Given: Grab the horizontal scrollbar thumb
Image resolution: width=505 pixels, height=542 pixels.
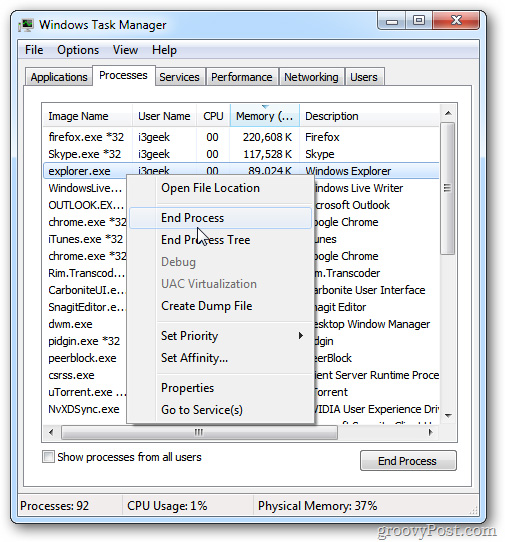Looking at the screenshot, I should pos(199,432).
